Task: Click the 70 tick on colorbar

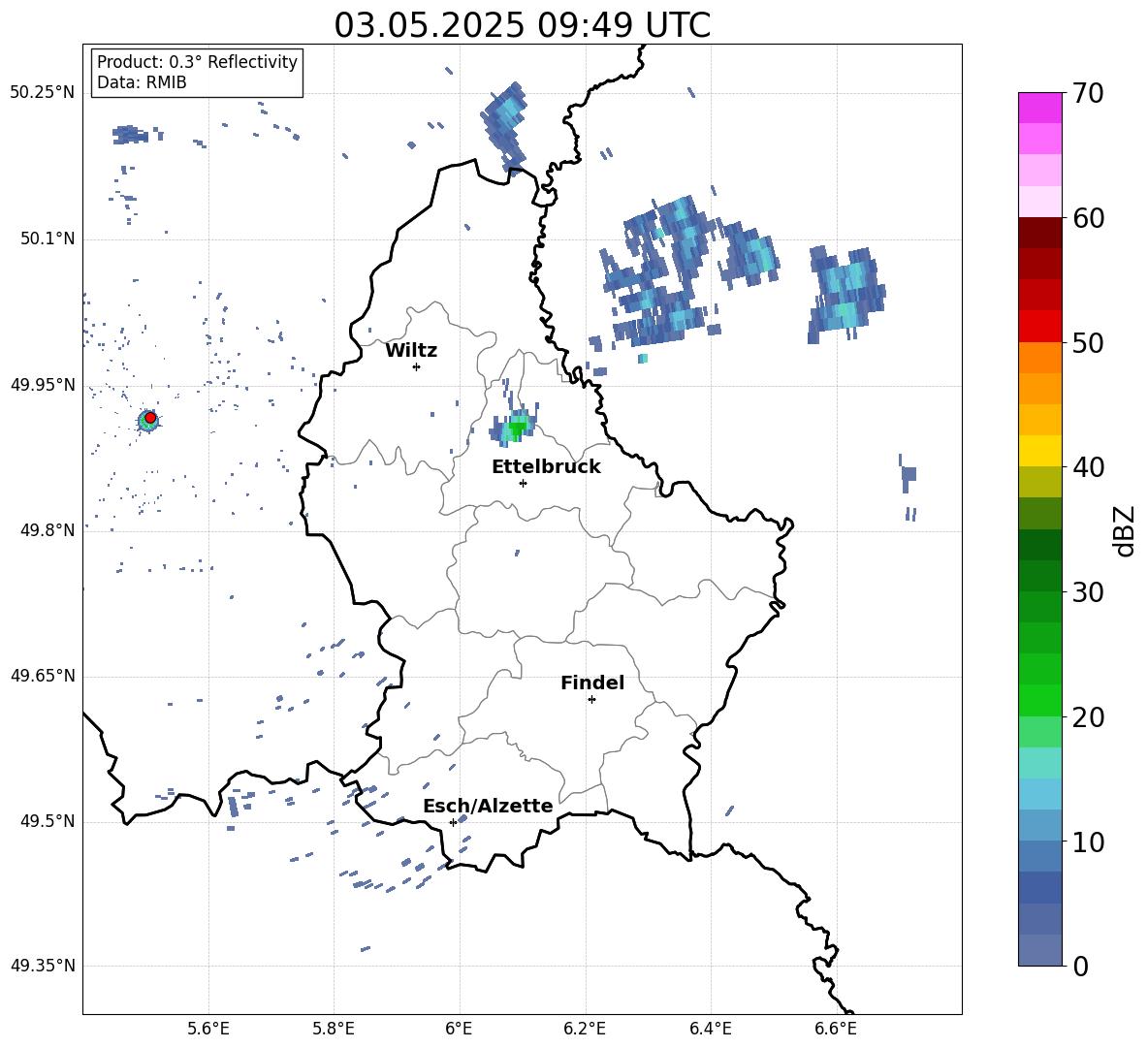Action: tap(1087, 93)
